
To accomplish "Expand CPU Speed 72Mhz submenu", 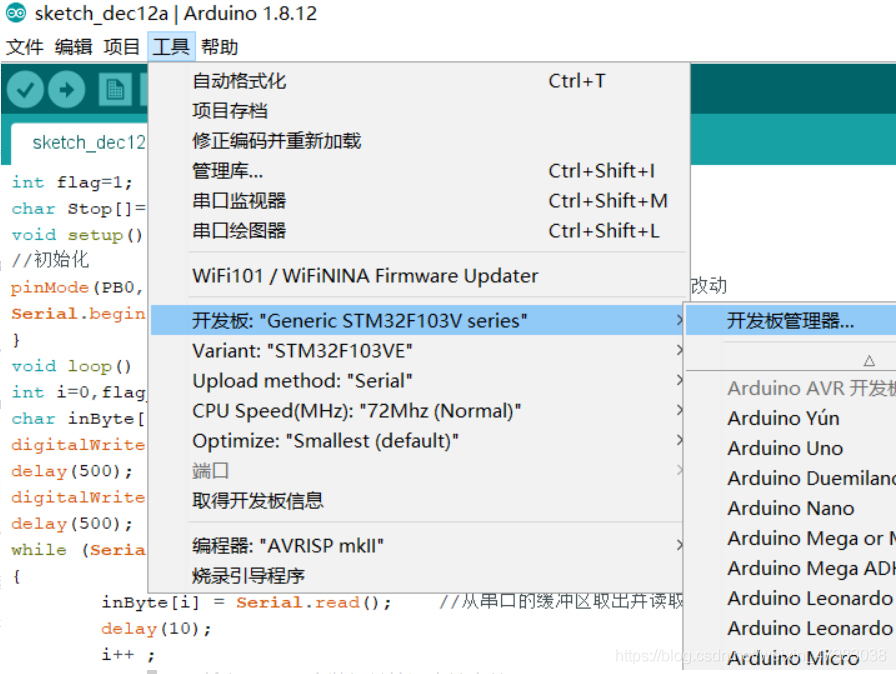I will coord(418,411).
